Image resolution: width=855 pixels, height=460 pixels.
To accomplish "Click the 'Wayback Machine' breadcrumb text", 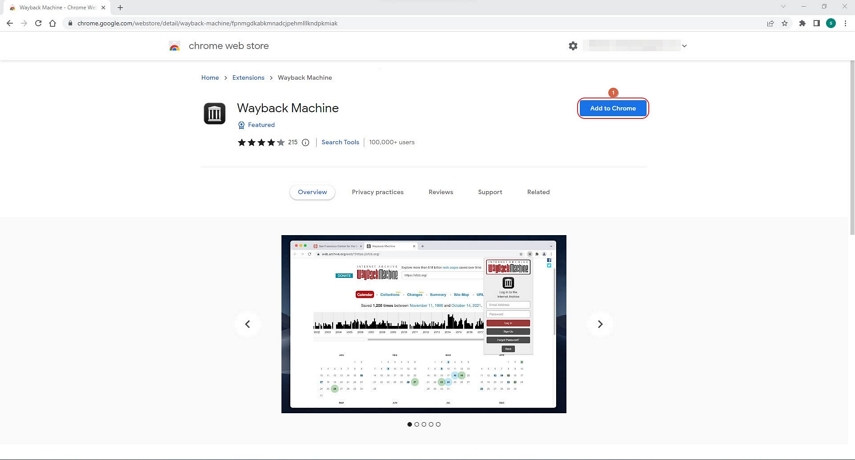I will click(305, 78).
